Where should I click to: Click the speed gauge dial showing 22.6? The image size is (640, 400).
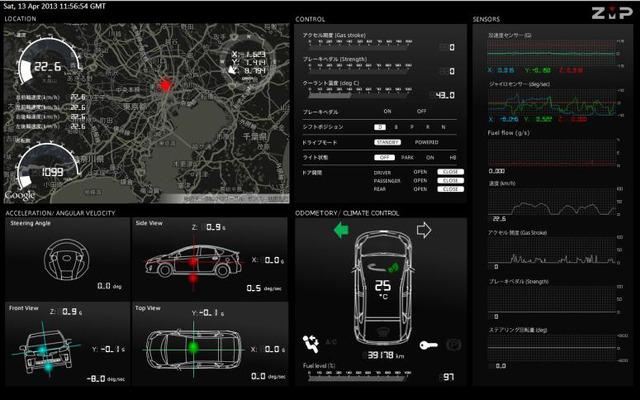coord(48,61)
